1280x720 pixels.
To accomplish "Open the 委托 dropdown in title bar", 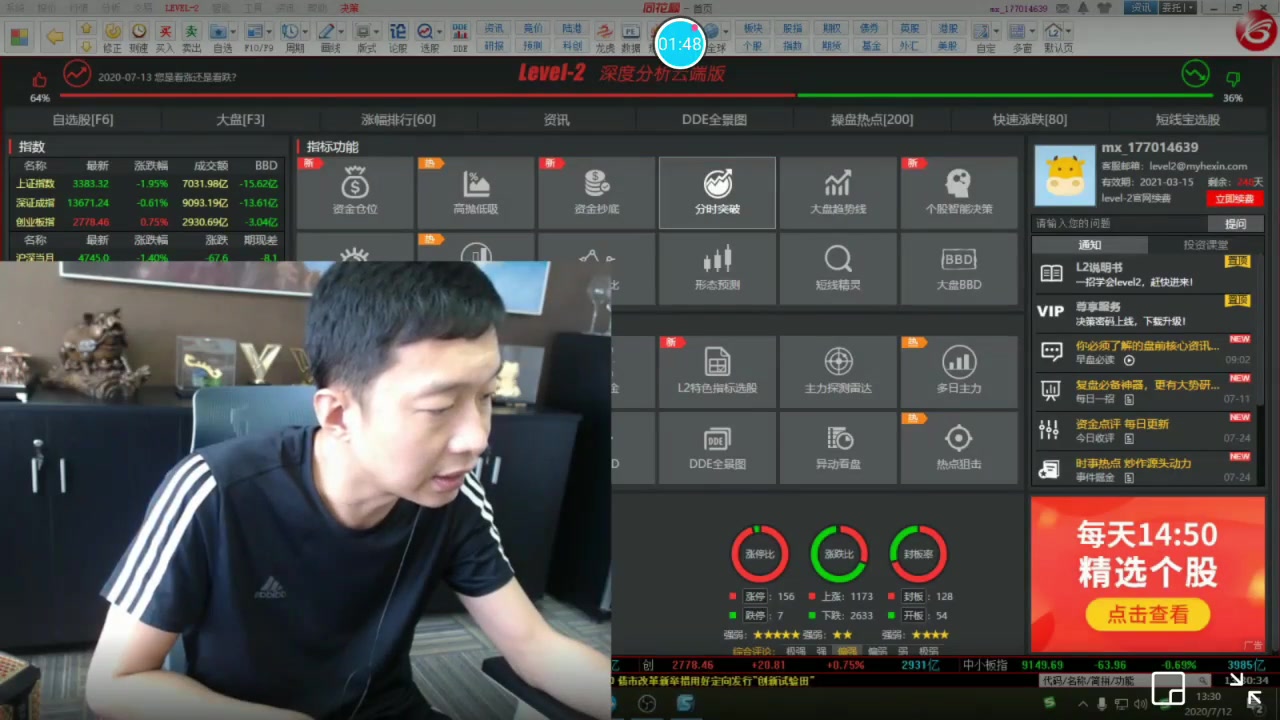I will click(x=1178, y=7).
